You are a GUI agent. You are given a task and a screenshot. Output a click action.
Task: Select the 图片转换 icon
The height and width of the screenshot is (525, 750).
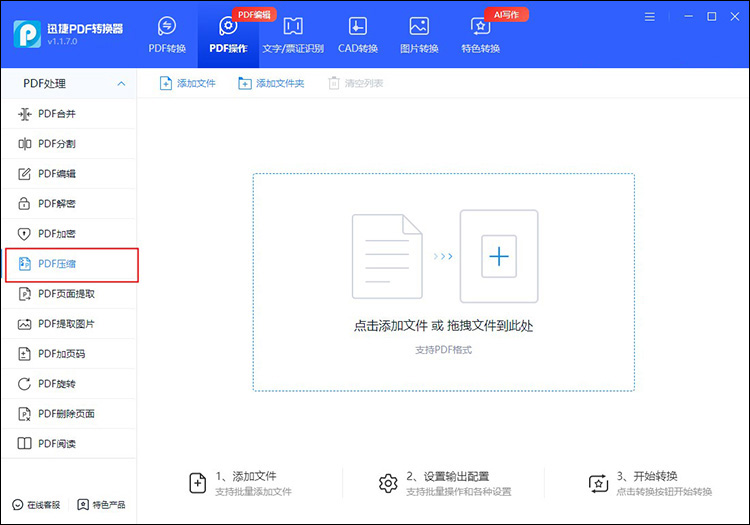419,27
